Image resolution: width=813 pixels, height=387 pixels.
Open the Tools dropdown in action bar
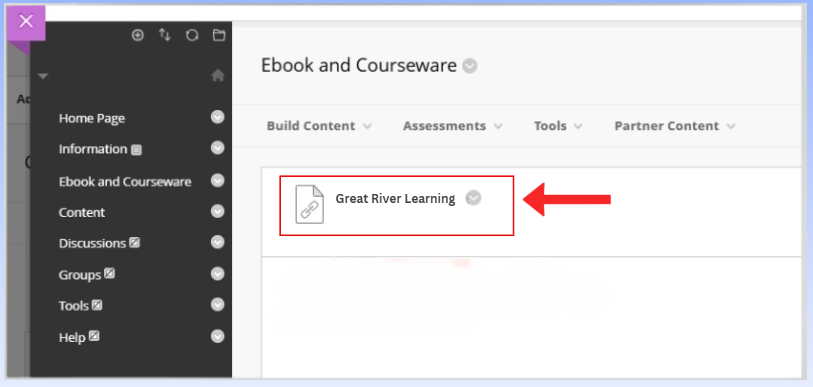(x=558, y=126)
